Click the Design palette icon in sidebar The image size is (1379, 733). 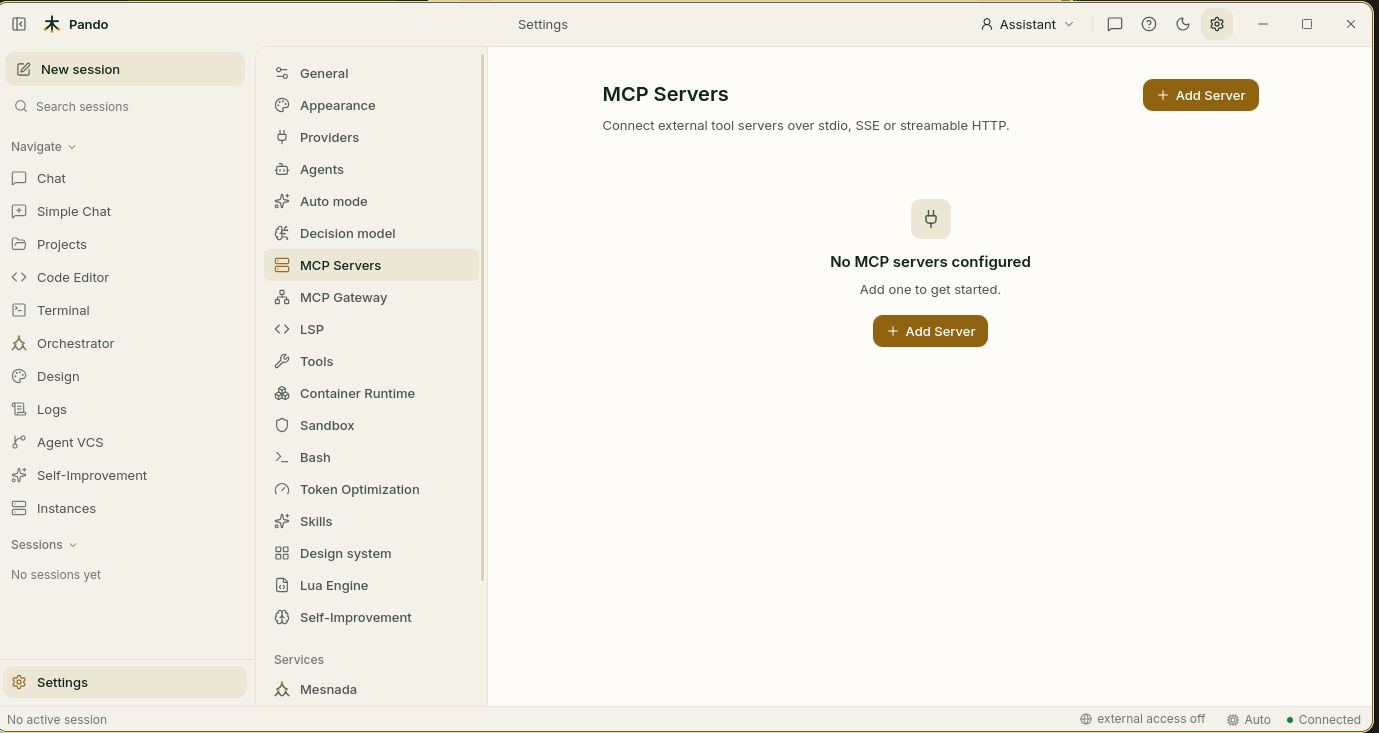(19, 376)
